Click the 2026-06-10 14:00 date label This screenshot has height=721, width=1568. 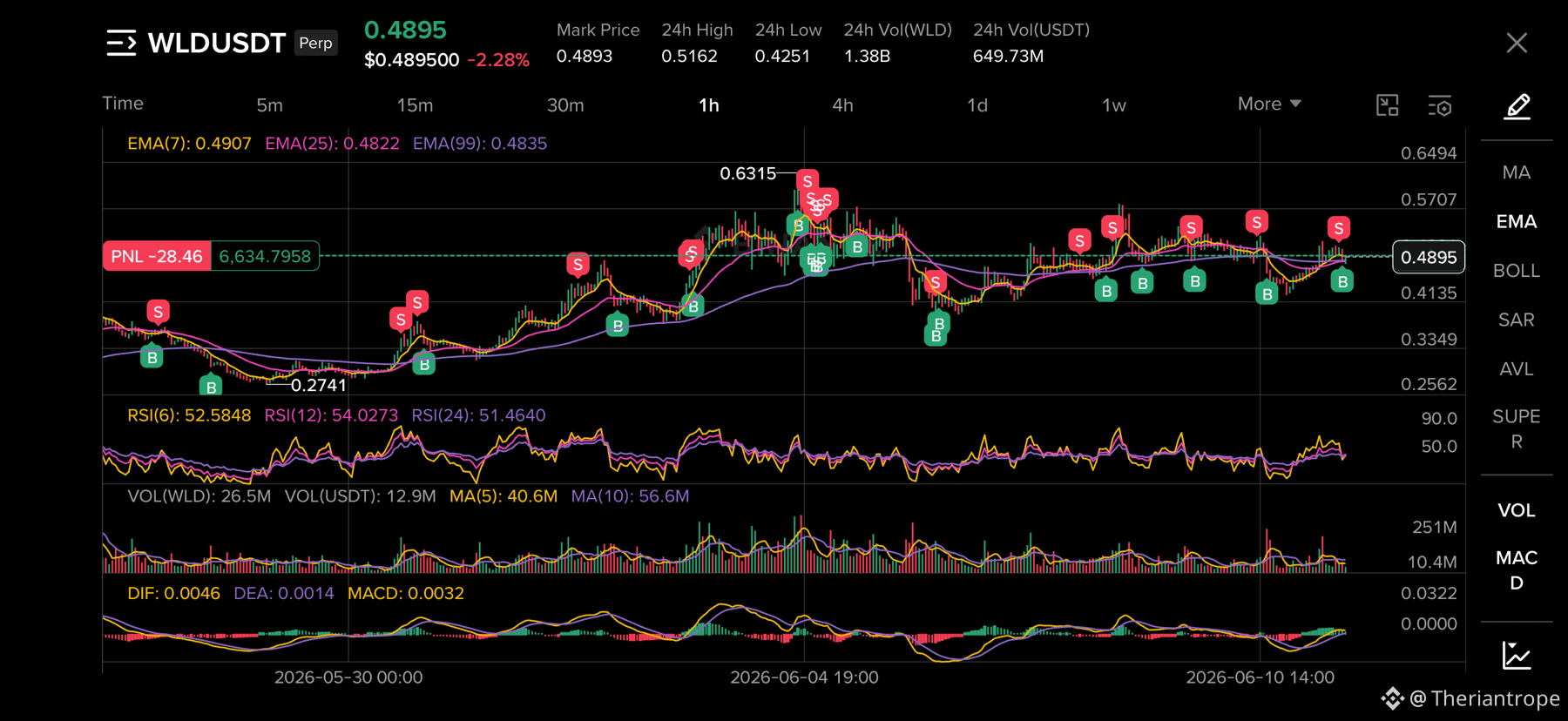(x=1260, y=677)
